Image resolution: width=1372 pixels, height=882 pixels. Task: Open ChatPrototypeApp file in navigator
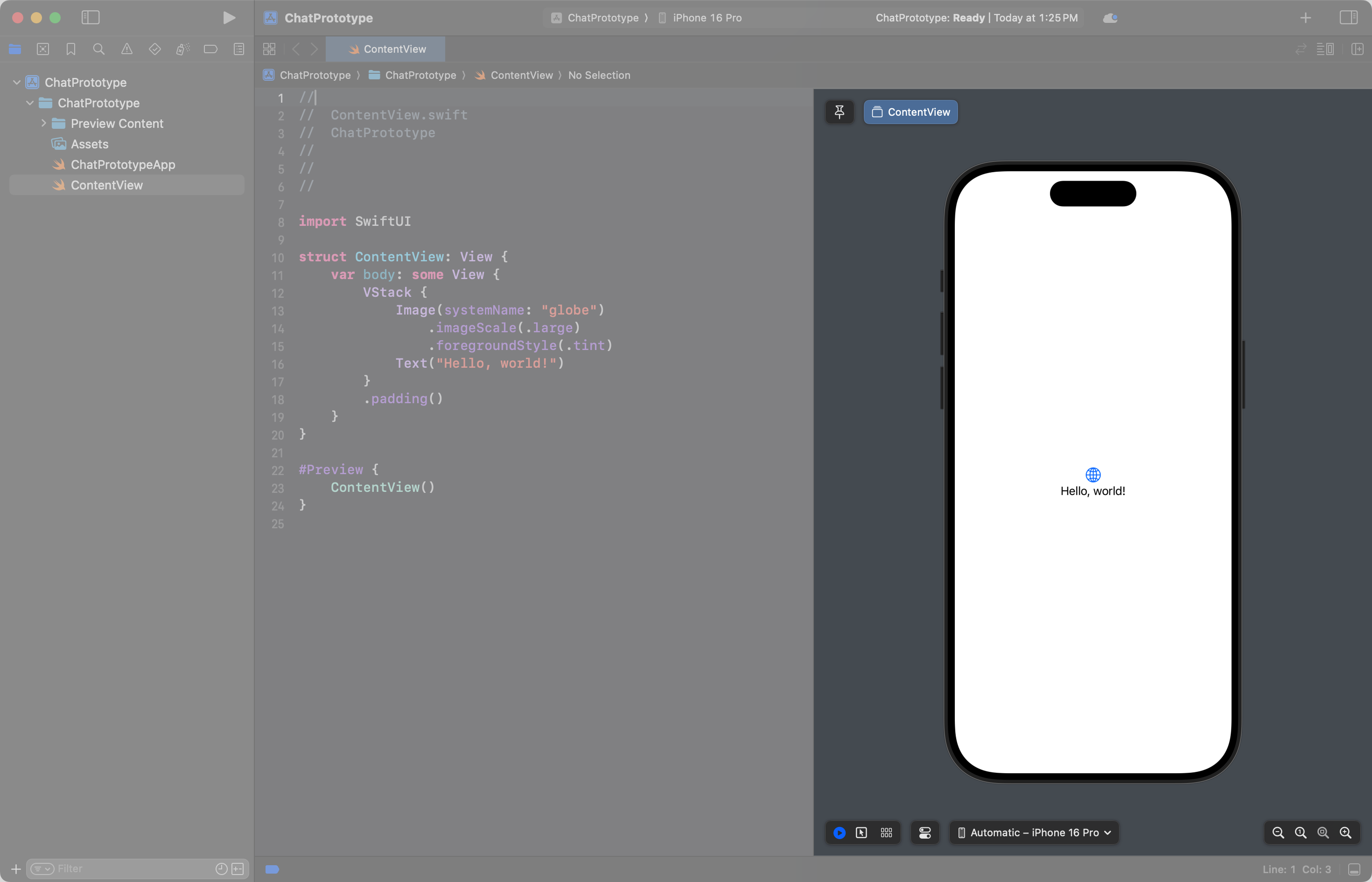coord(123,164)
